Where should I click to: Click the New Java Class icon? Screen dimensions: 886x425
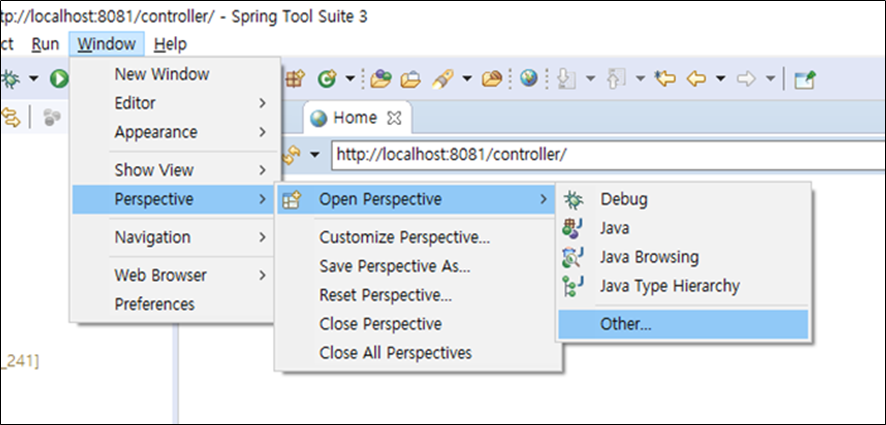326,79
